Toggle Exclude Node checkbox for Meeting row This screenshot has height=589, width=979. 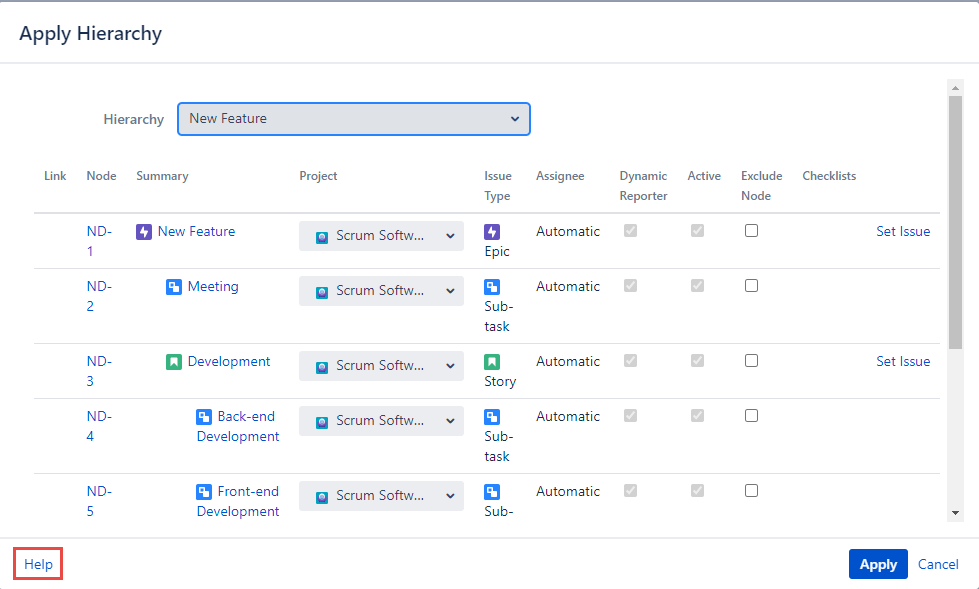[x=751, y=286]
